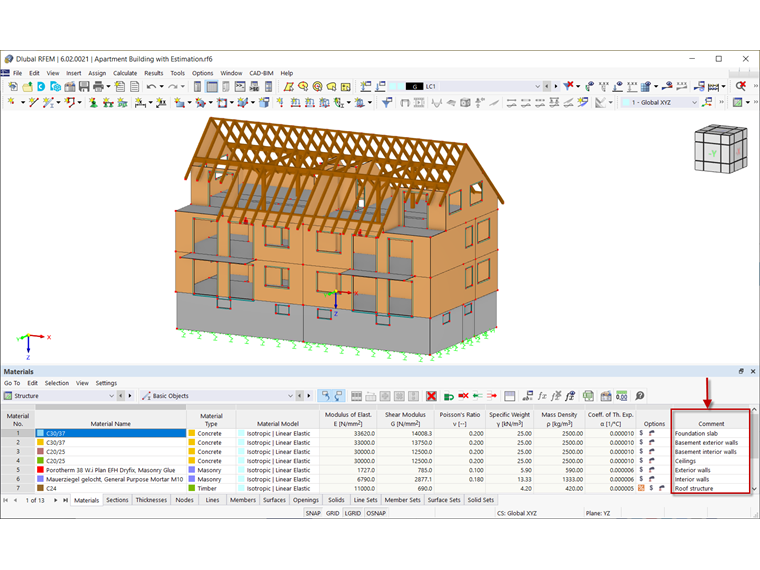Viewport: 760px width, 570px height.
Task: Click the Print icon
Action: 98,87
